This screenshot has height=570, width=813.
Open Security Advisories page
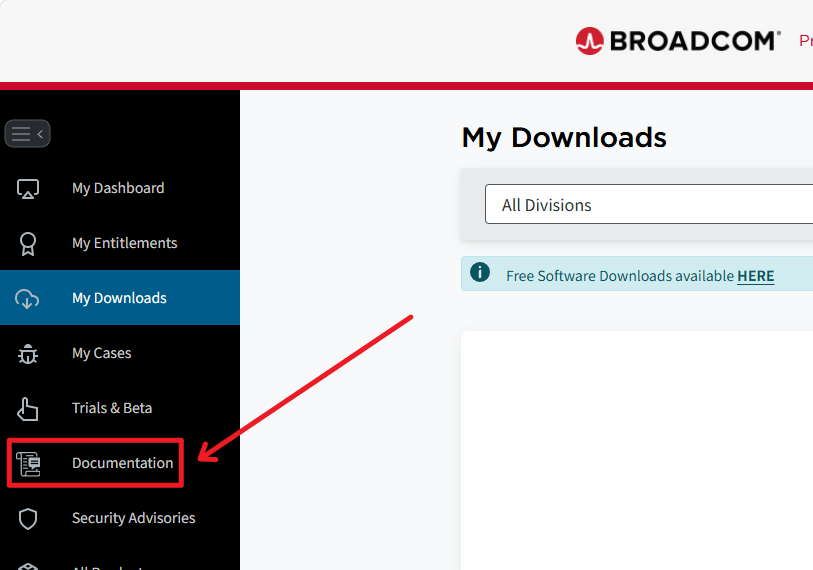pos(134,518)
